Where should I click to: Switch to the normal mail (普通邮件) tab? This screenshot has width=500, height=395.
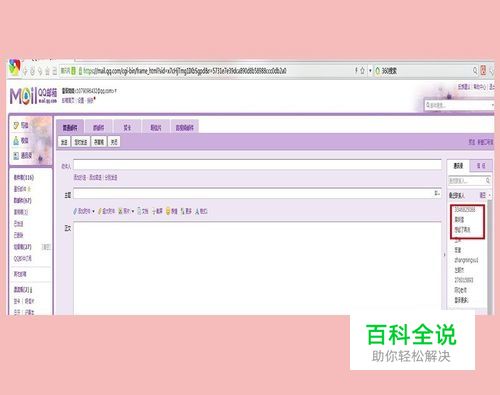(x=70, y=127)
